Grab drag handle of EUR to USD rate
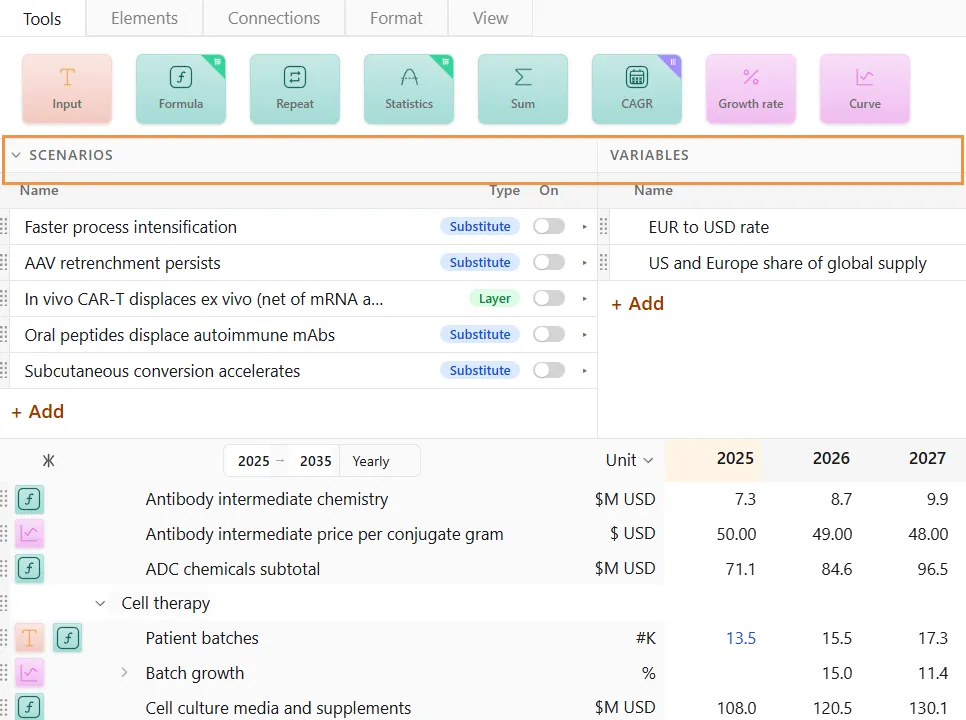The image size is (966, 720). pos(604,227)
